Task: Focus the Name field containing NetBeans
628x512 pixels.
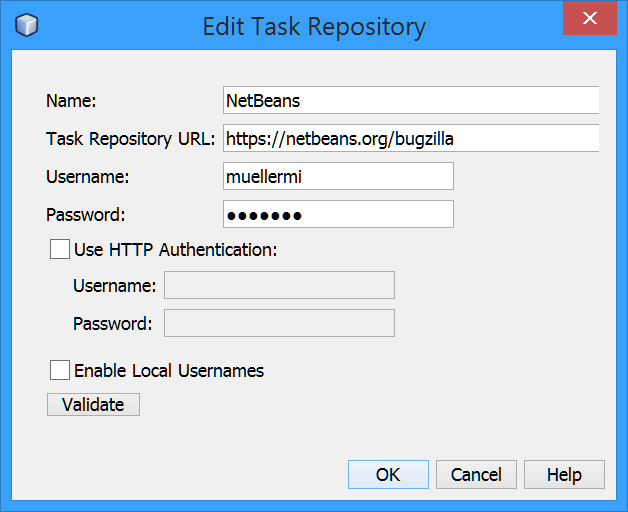Action: pos(411,100)
